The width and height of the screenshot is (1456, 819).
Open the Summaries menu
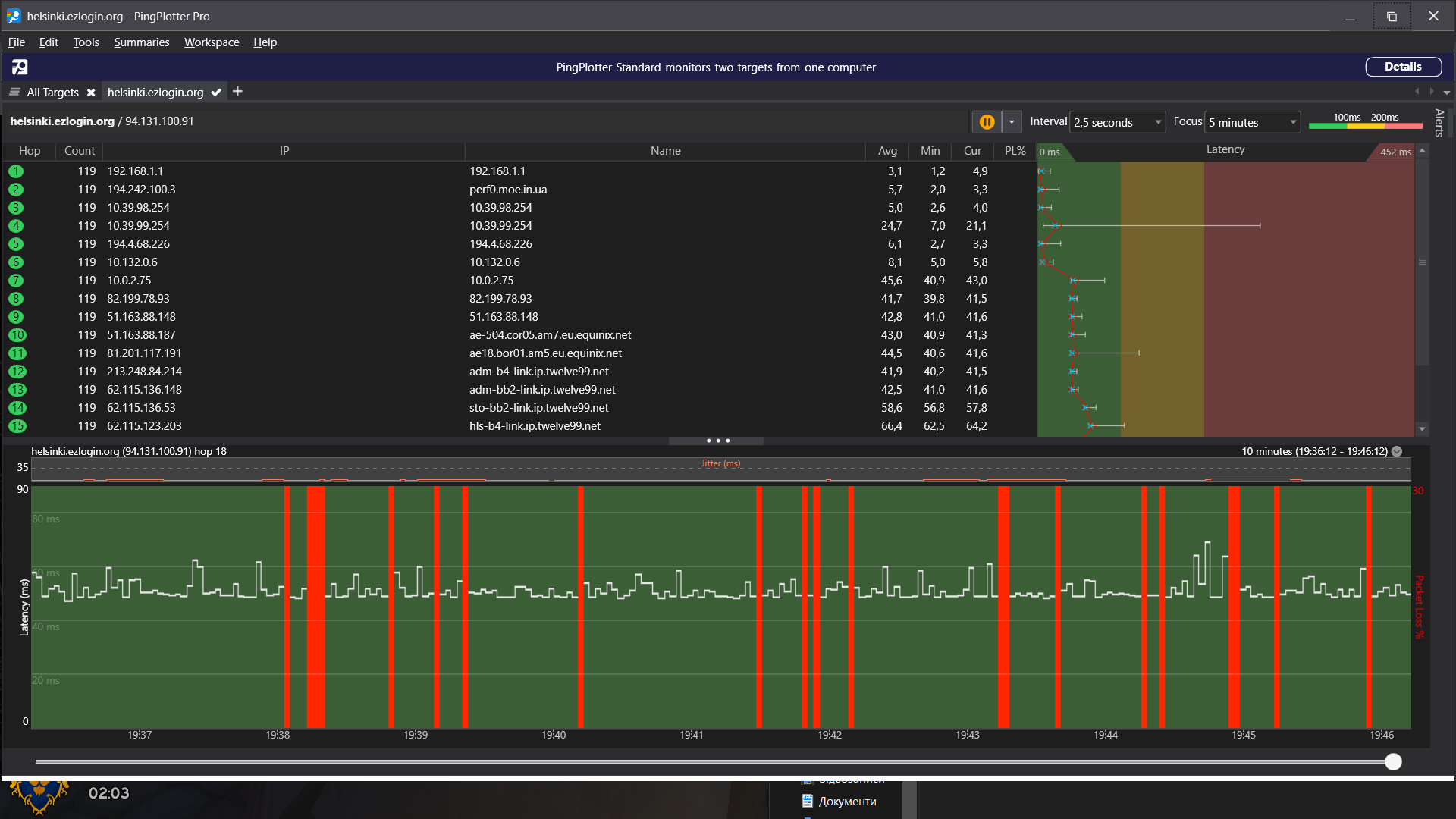[x=142, y=42]
